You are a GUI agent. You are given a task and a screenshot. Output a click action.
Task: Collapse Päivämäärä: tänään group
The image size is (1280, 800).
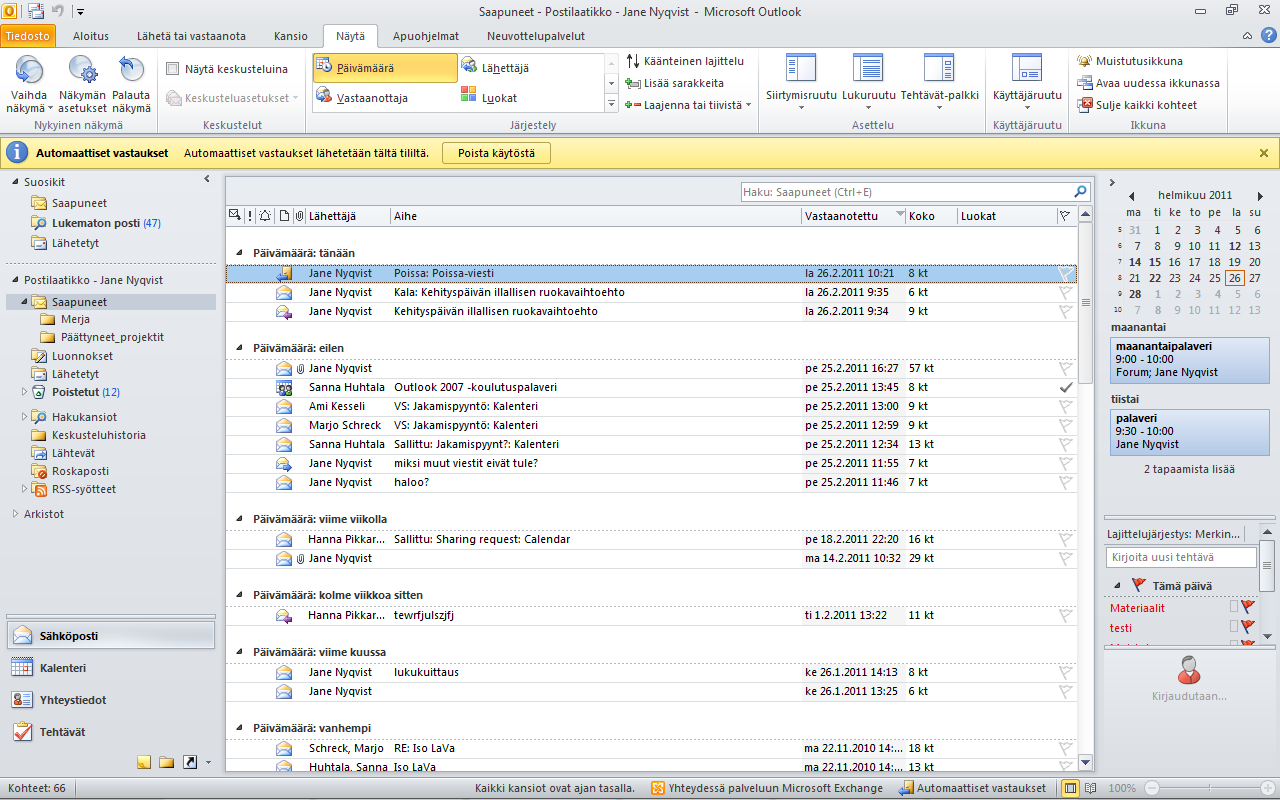point(240,254)
